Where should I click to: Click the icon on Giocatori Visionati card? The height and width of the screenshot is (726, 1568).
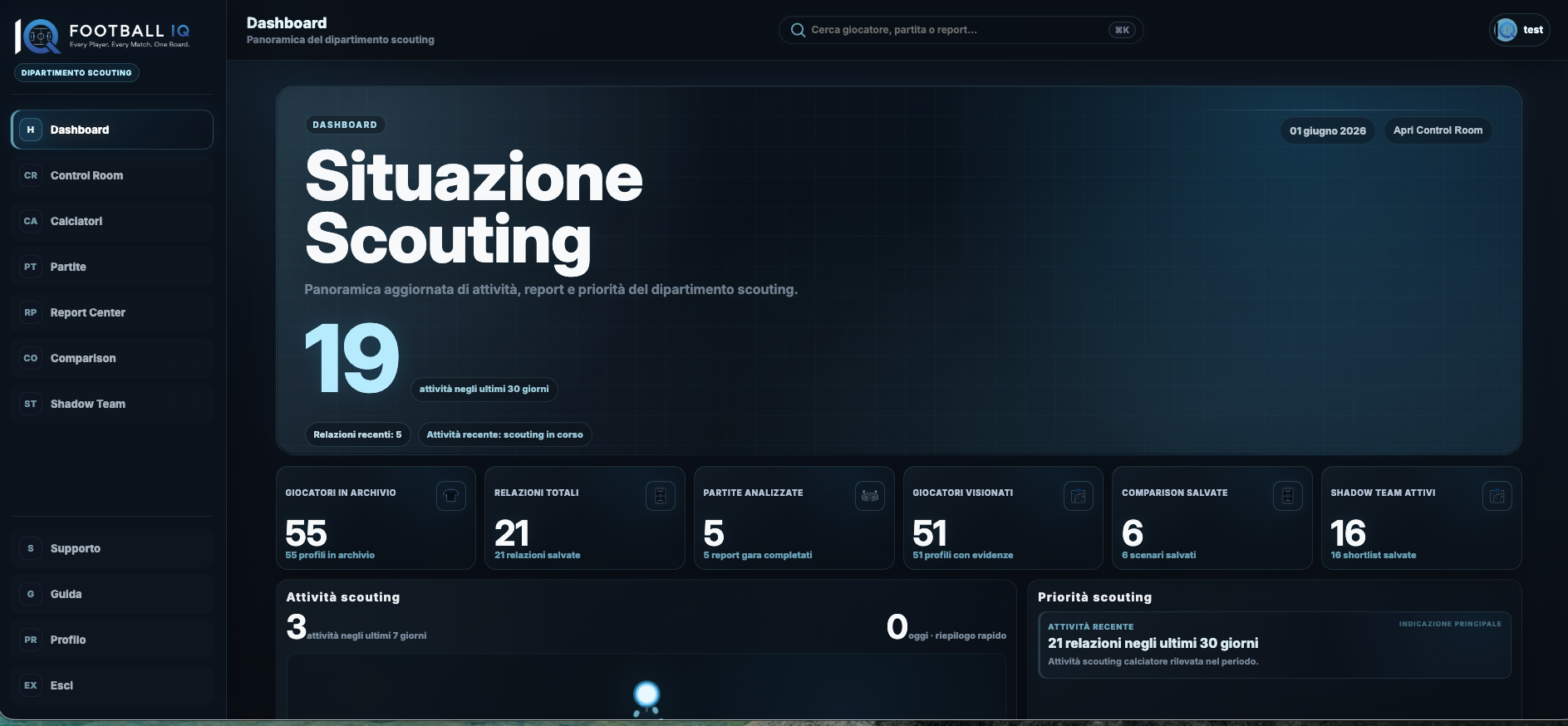[x=1079, y=496]
